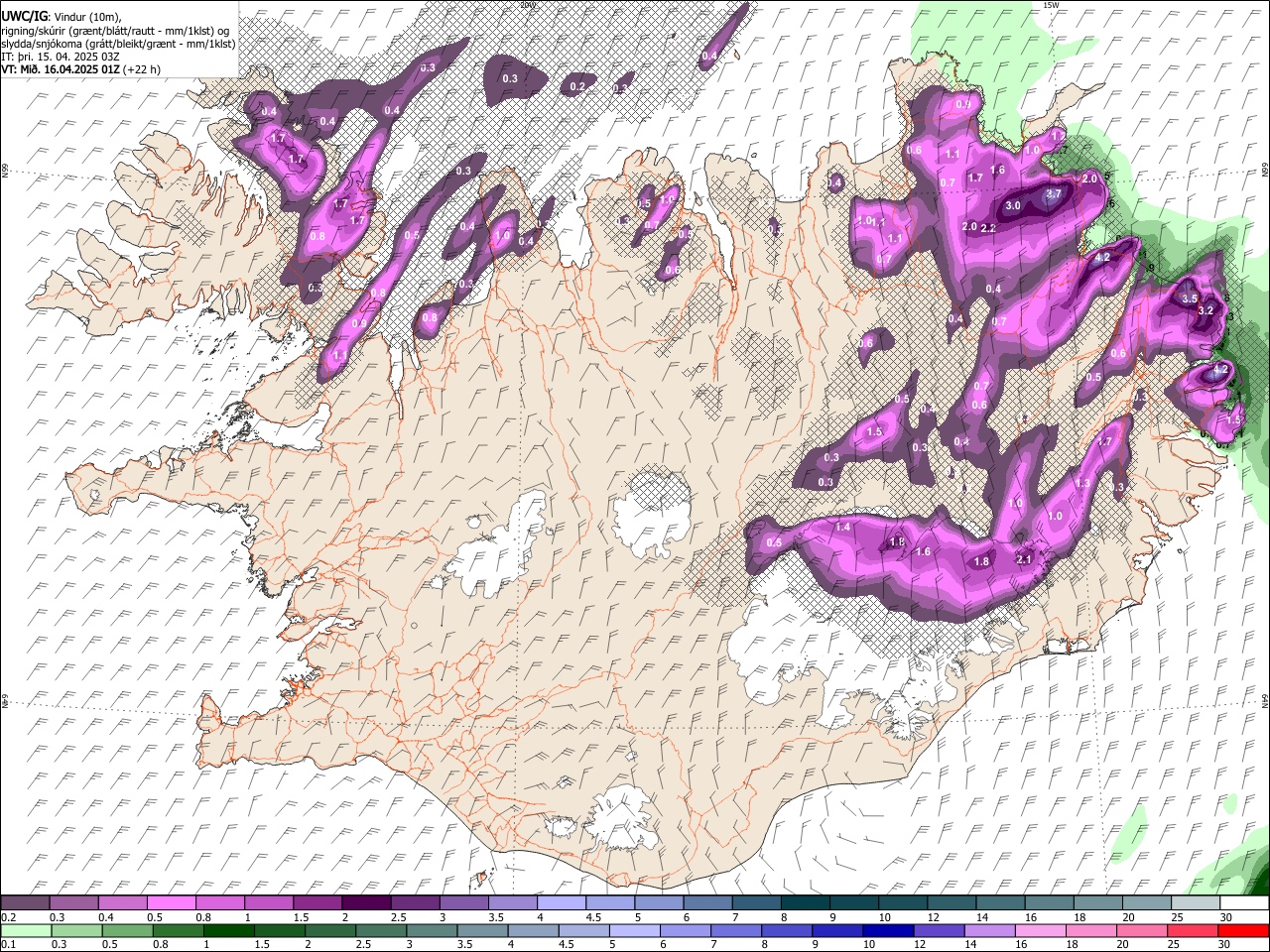Click the "3.0" precipitation value on the map
The width and height of the screenshot is (1270, 952).
(1012, 206)
